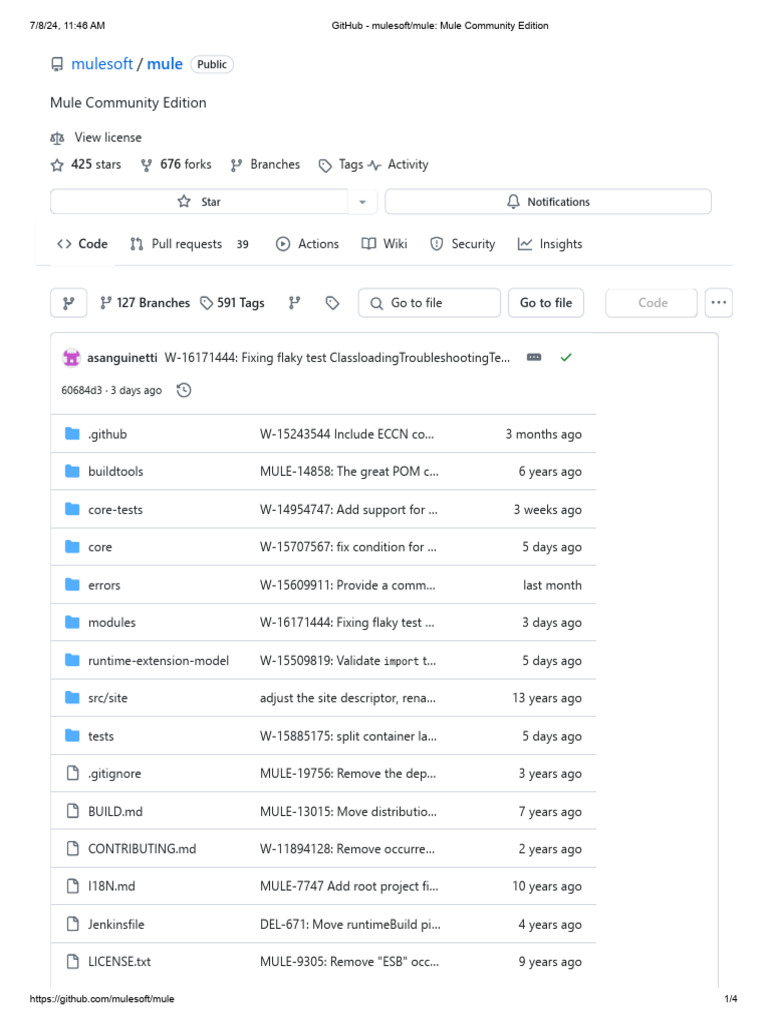
Task: Click the repository icon beside mulesoft
Action: [57, 64]
